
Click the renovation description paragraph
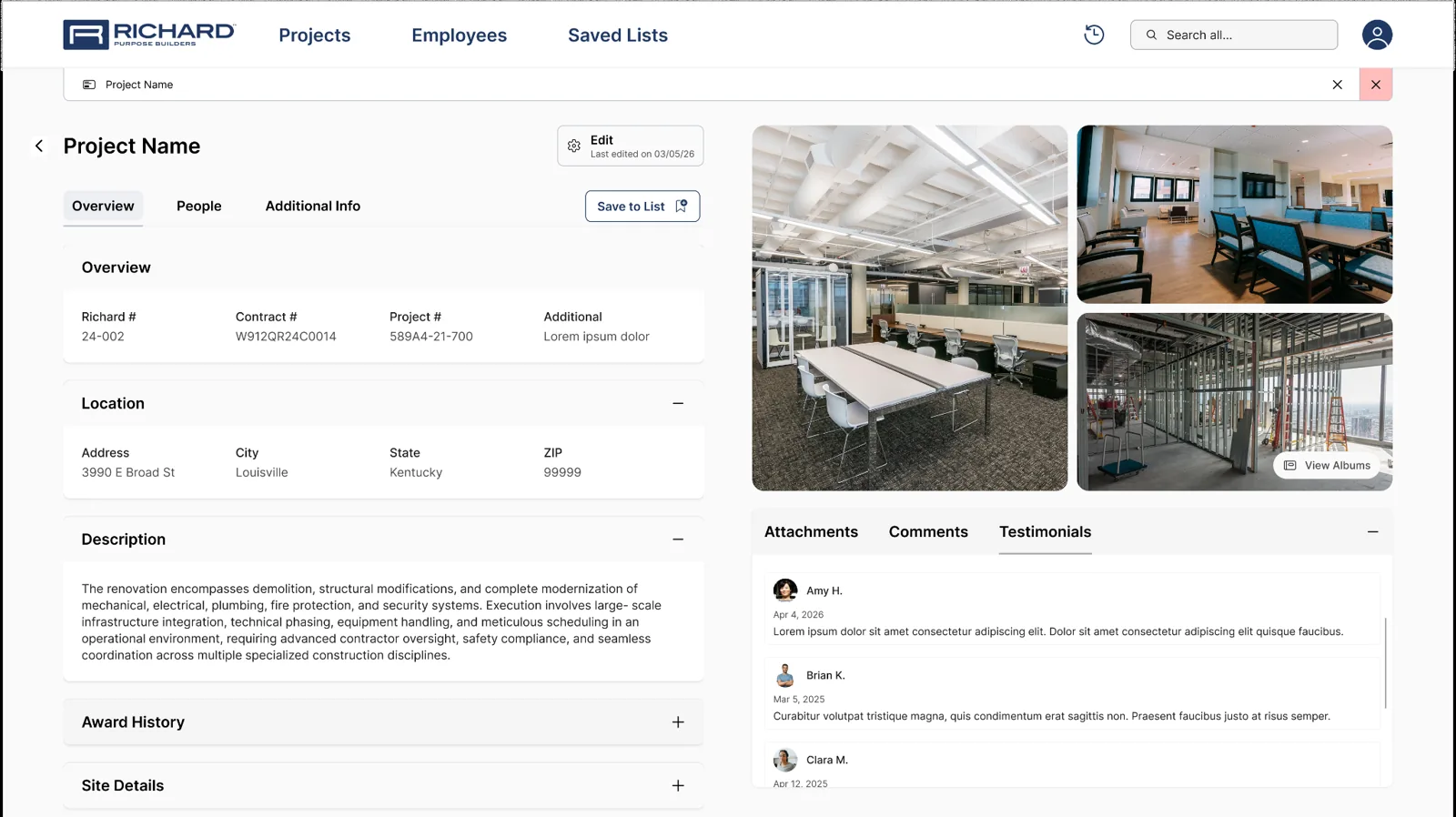(371, 622)
